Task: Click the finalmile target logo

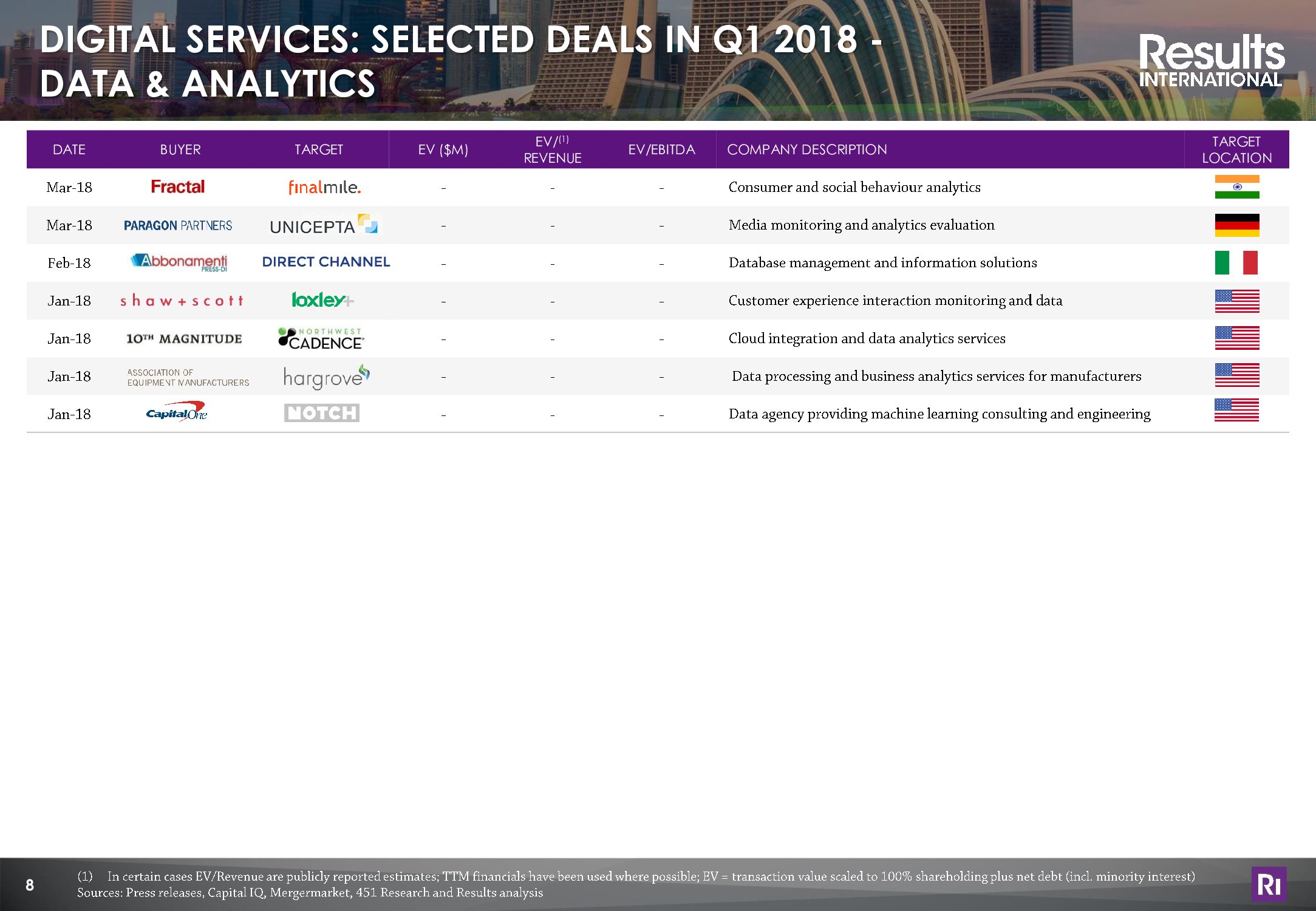Action: point(324,188)
